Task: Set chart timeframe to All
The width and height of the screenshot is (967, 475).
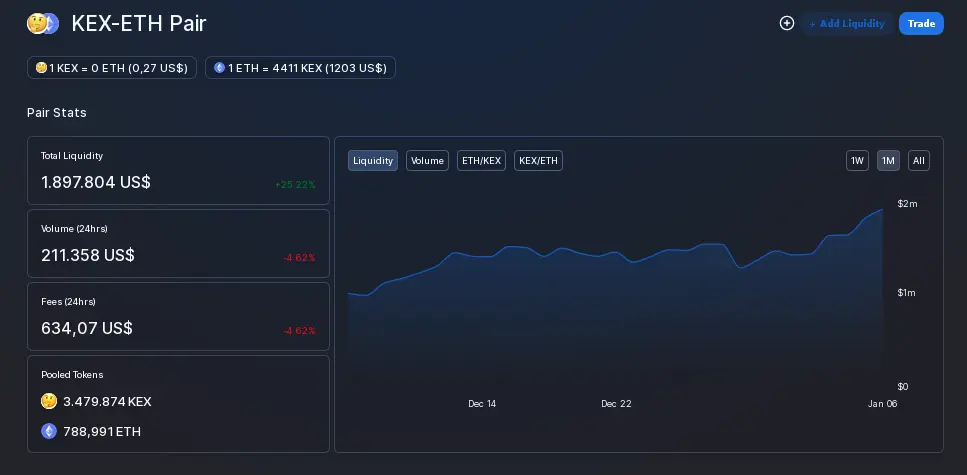Action: 919,160
